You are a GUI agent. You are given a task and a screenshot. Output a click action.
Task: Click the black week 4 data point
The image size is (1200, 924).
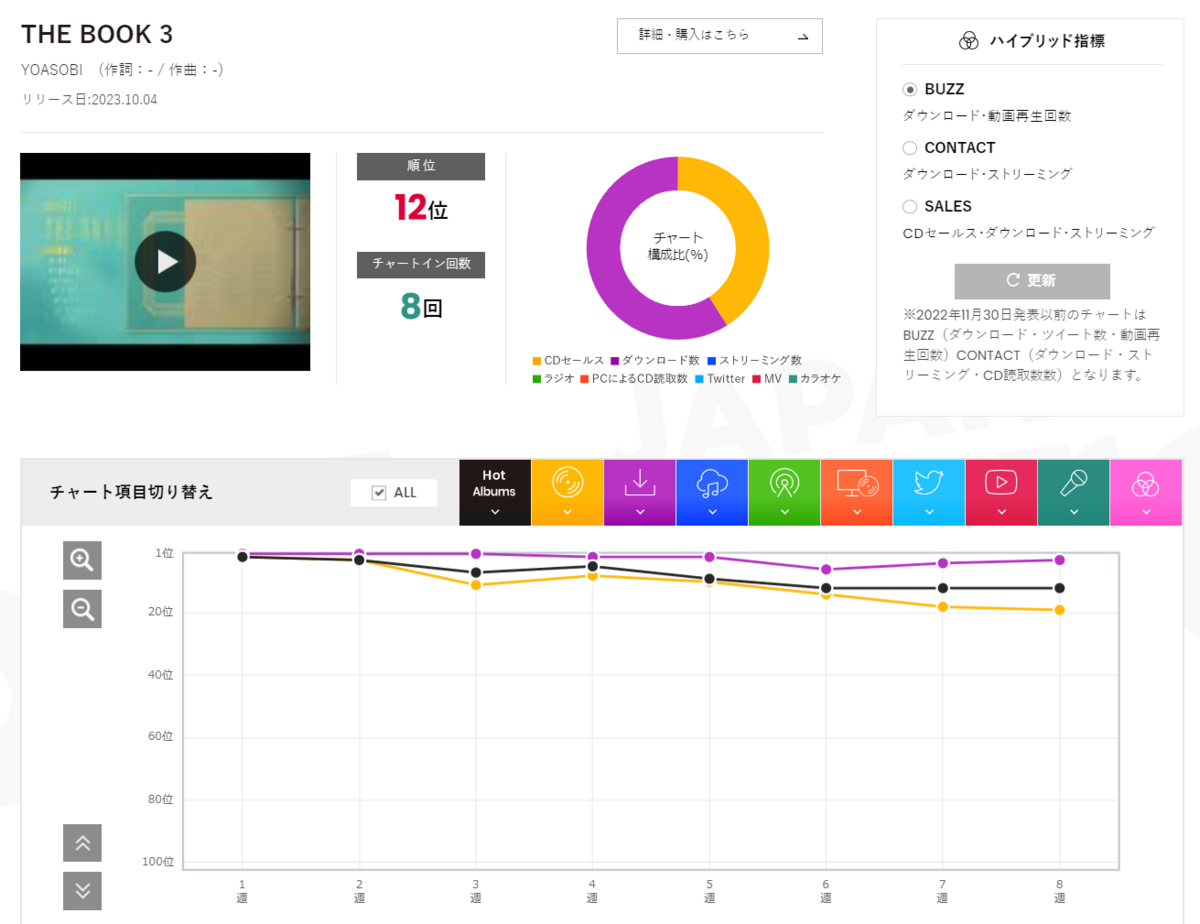pos(592,567)
